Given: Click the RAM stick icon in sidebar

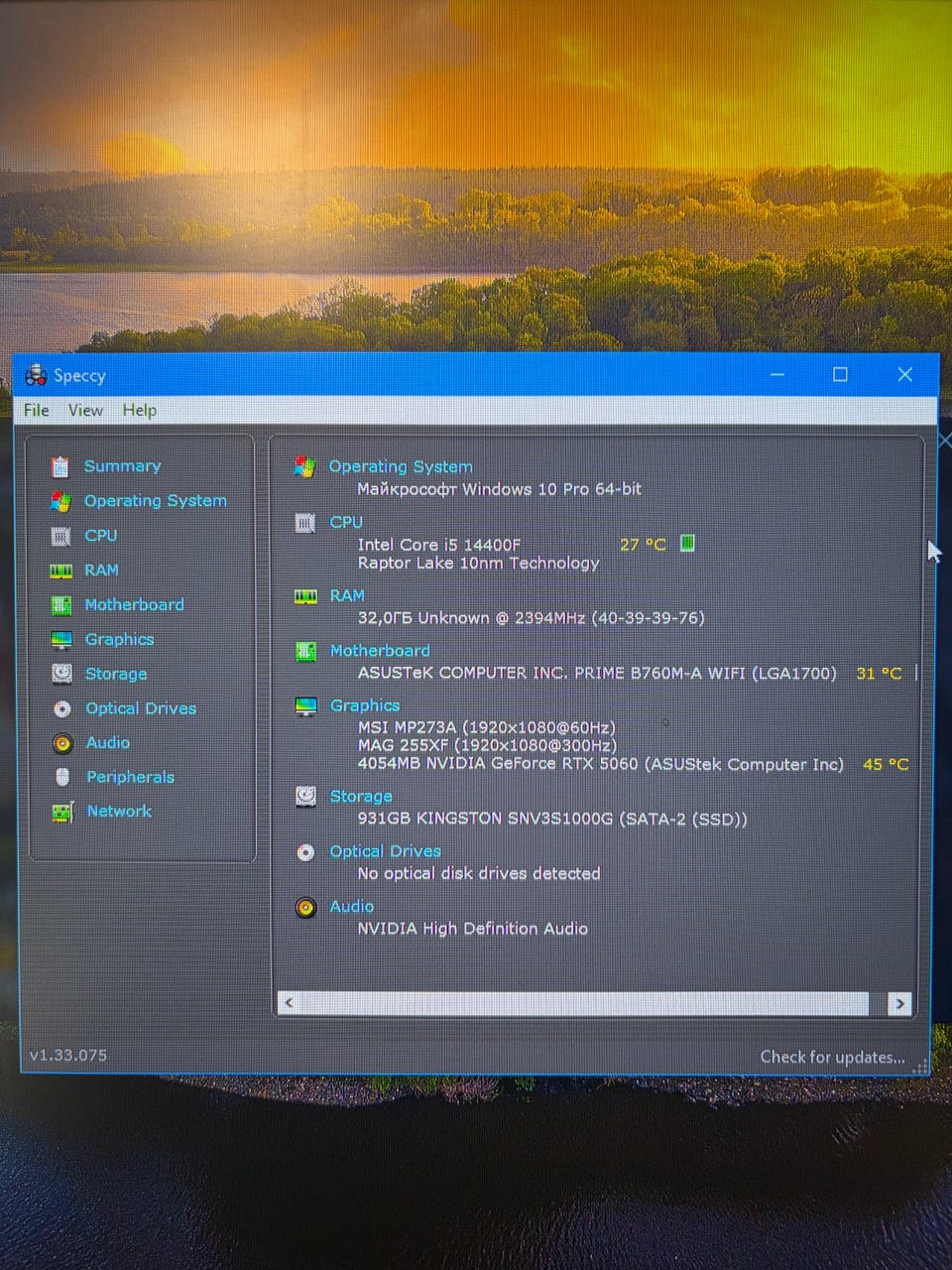Looking at the screenshot, I should point(61,571).
